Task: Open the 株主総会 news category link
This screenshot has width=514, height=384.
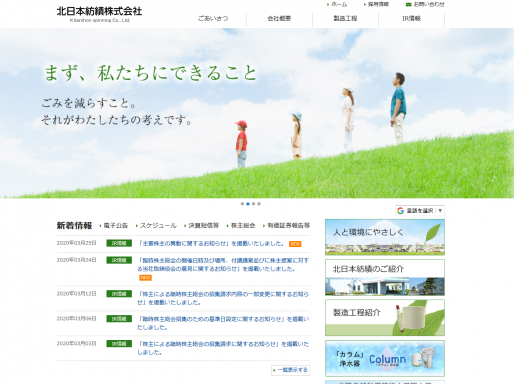Action: tap(243, 226)
